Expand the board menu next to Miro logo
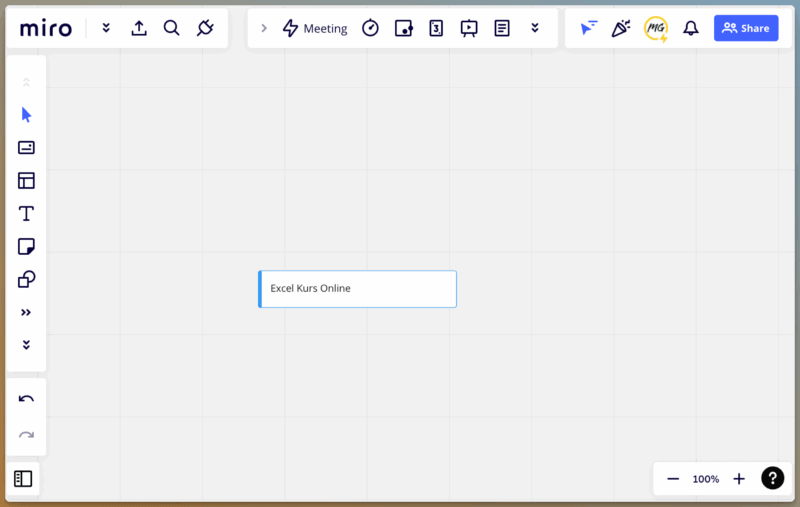The height and width of the screenshot is (507, 800). click(106, 28)
